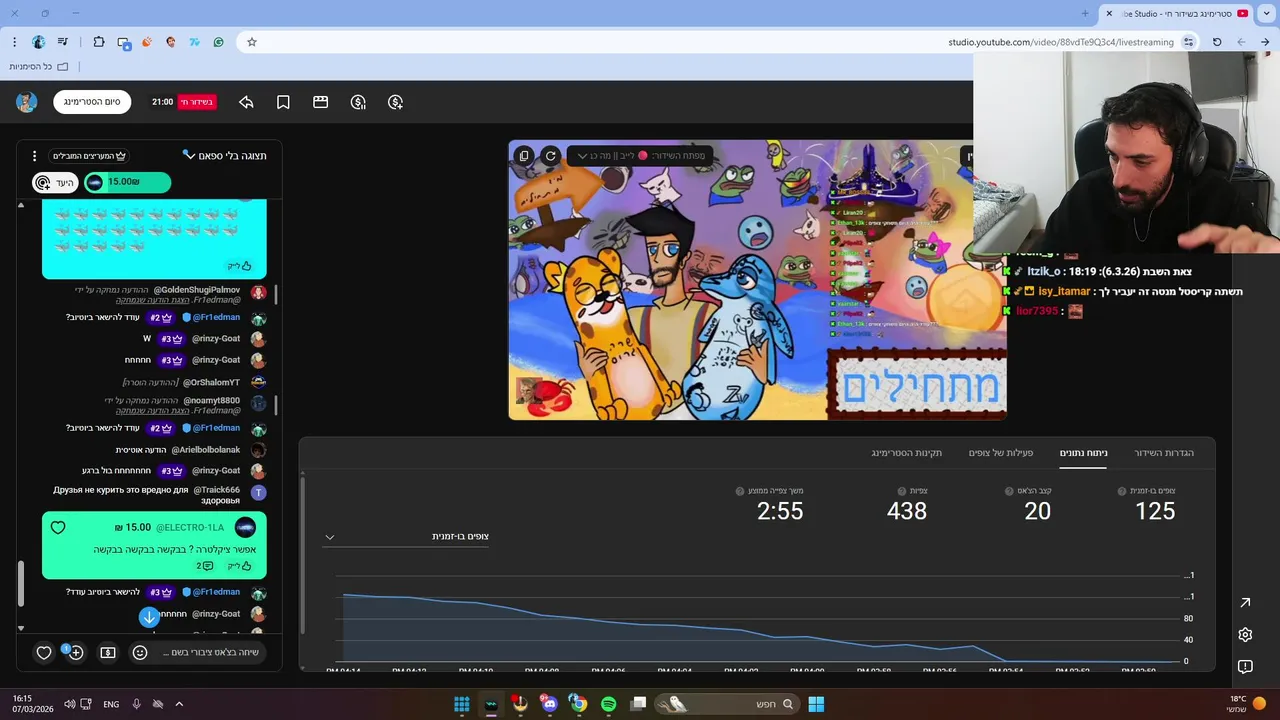Switch to stream settings tab הגדרות השידור
Viewport: 1280px width, 720px height.
tap(1164, 453)
